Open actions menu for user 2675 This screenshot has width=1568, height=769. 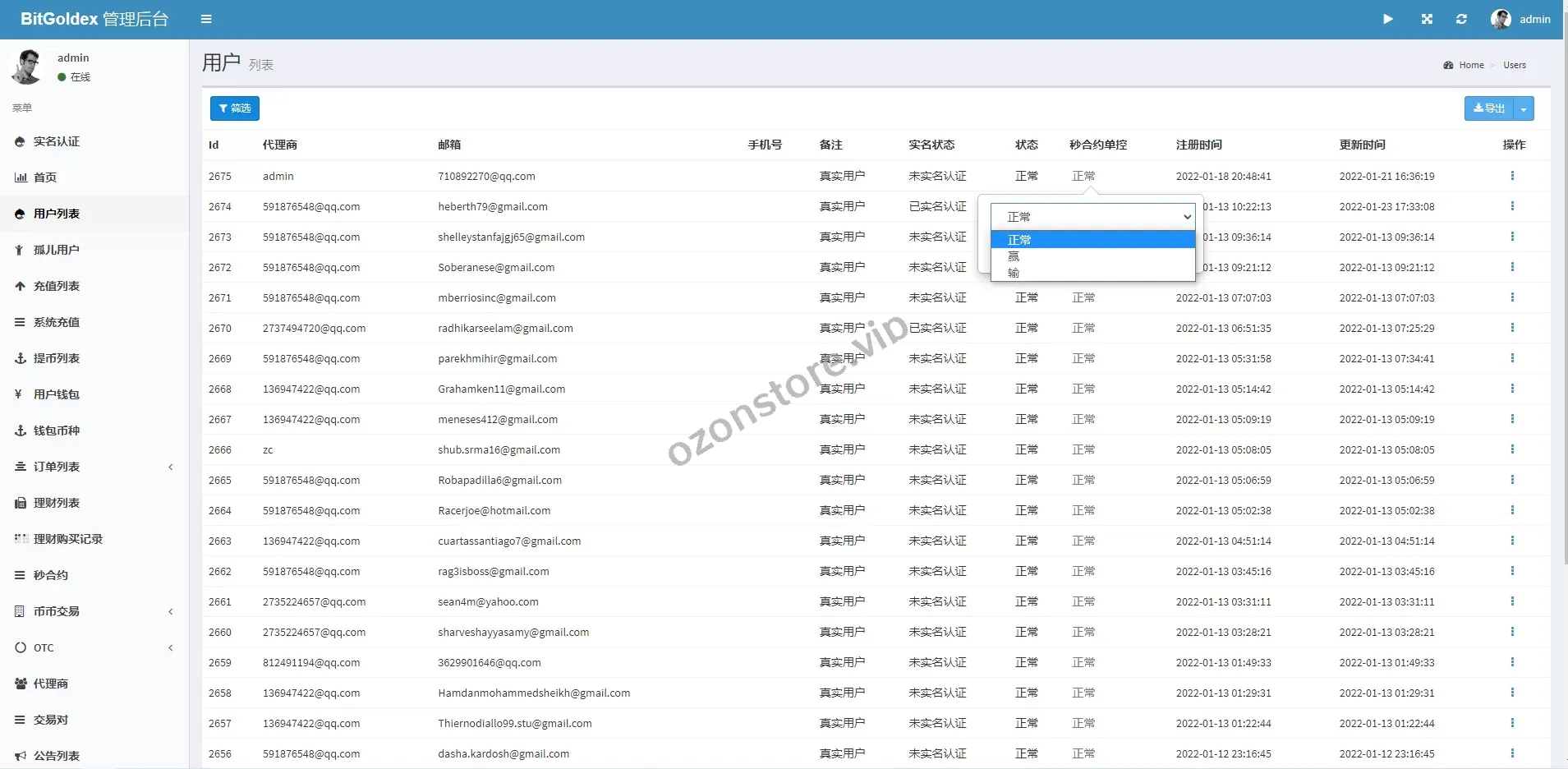[1511, 176]
